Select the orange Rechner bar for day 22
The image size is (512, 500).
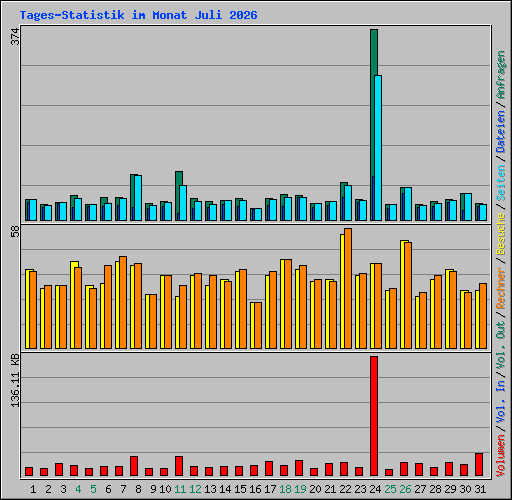pos(348,288)
